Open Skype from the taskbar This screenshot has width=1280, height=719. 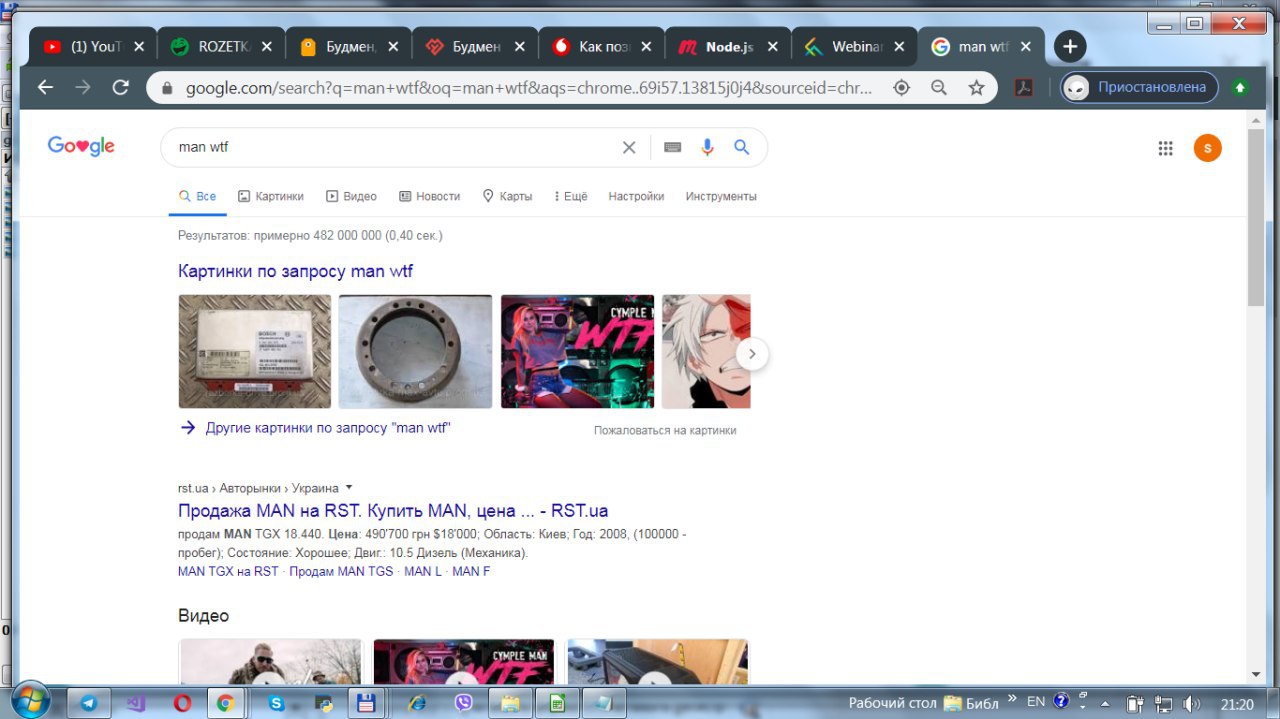[x=276, y=703]
